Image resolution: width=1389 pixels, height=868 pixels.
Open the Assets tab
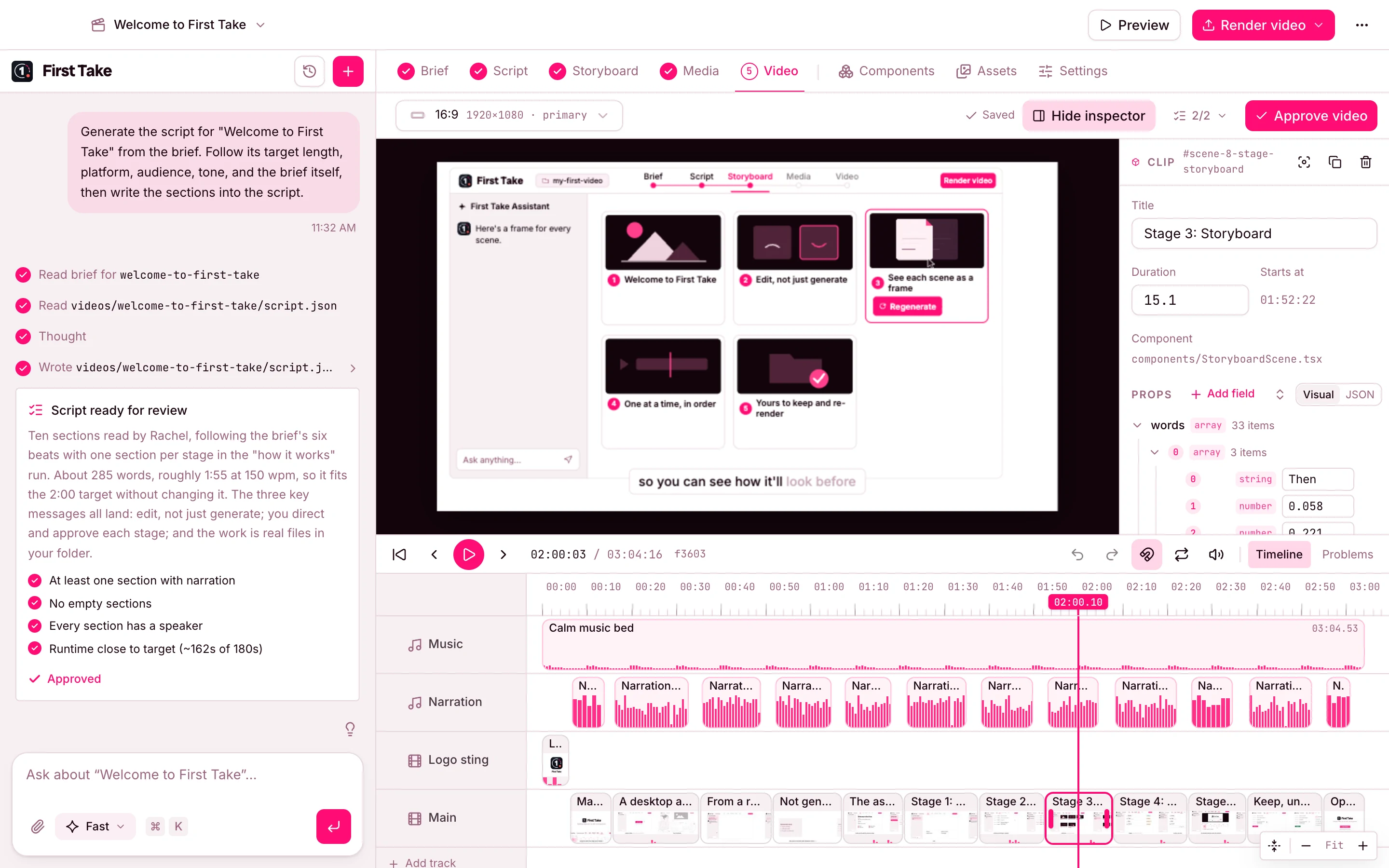point(986,71)
